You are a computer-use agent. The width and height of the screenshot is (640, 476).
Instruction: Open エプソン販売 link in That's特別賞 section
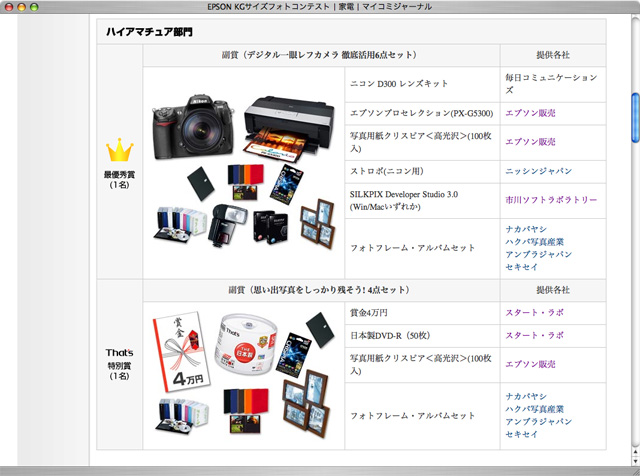(530, 365)
